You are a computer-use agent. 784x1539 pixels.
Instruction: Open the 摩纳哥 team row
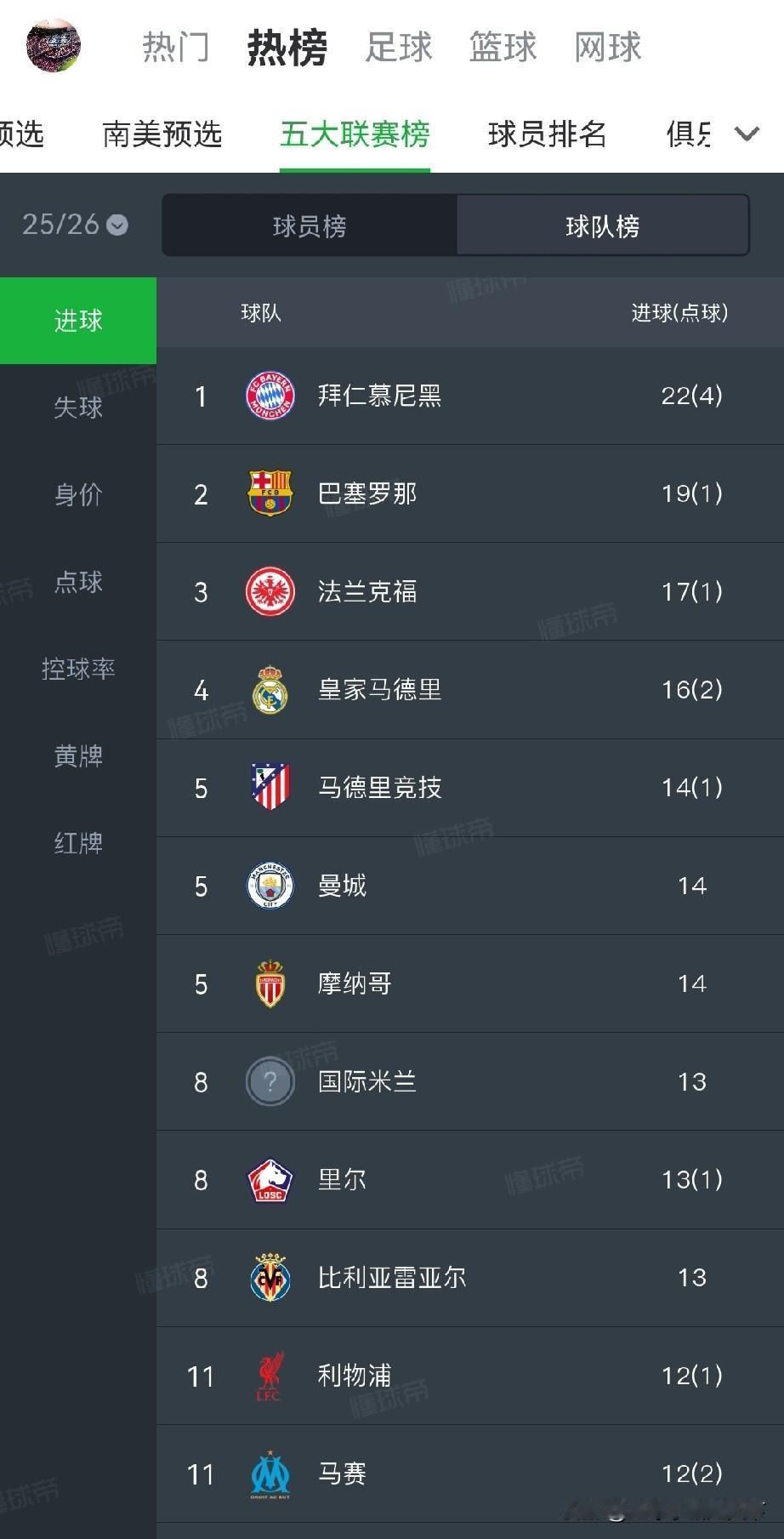pyautogui.click(x=470, y=983)
